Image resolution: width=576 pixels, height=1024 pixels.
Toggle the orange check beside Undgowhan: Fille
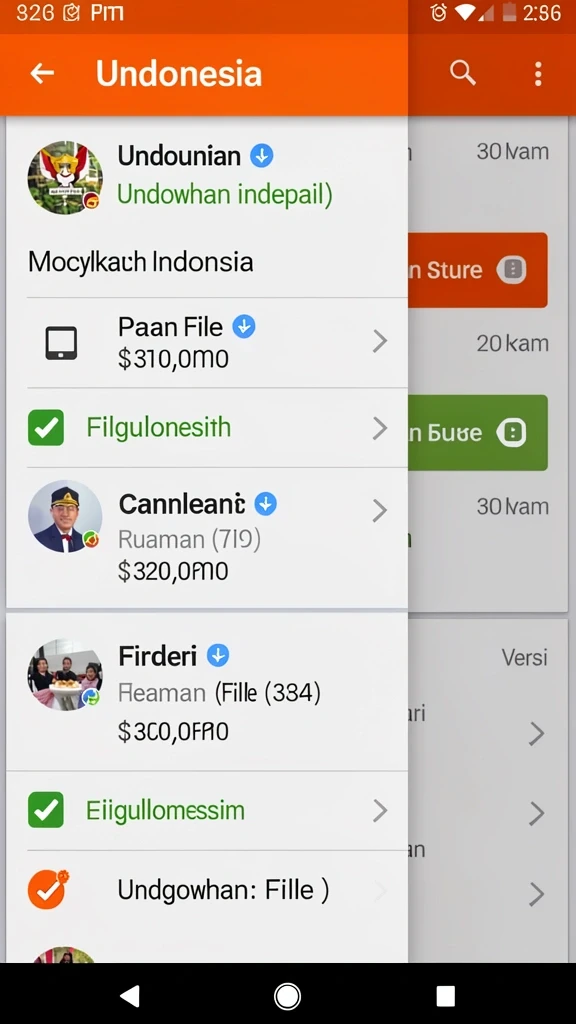47,889
